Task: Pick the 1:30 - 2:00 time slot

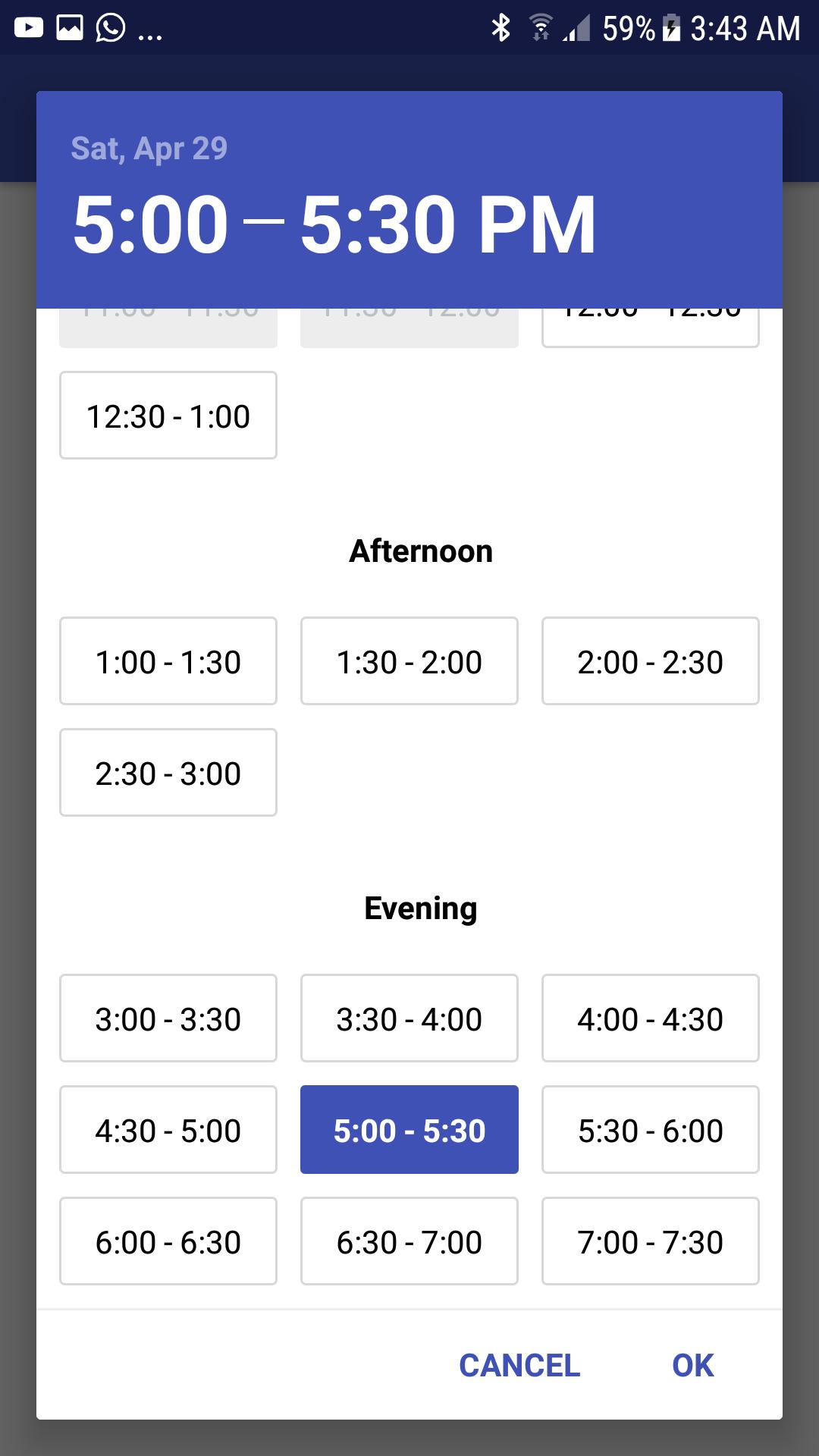Action: coord(409,661)
